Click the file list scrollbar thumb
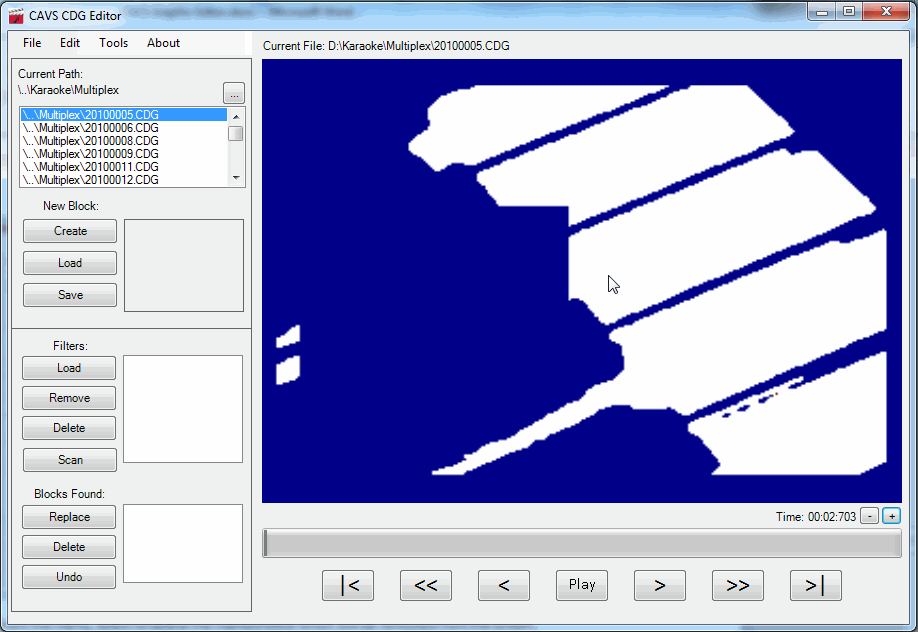Viewport: 918px width, 632px height. (236, 134)
